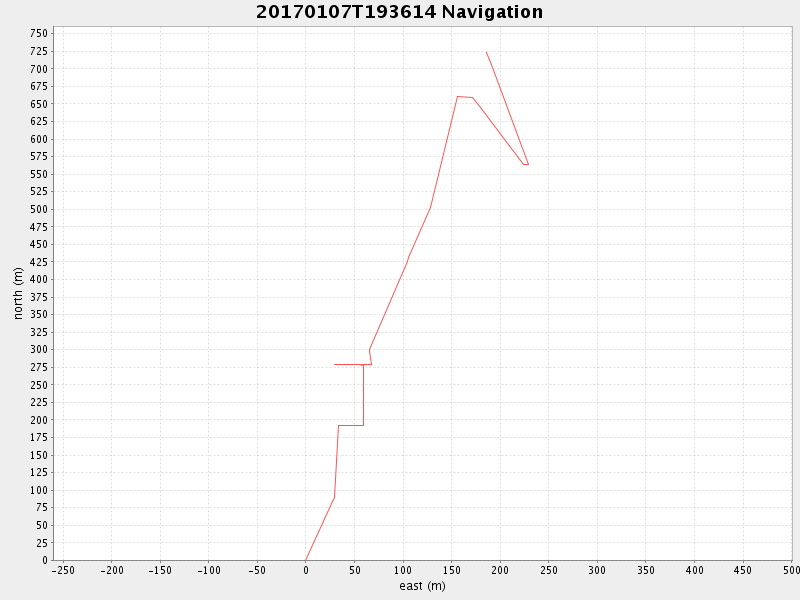
Task: Click the chart title "20170107T193614 Navigation"
Action: tap(400, 12)
